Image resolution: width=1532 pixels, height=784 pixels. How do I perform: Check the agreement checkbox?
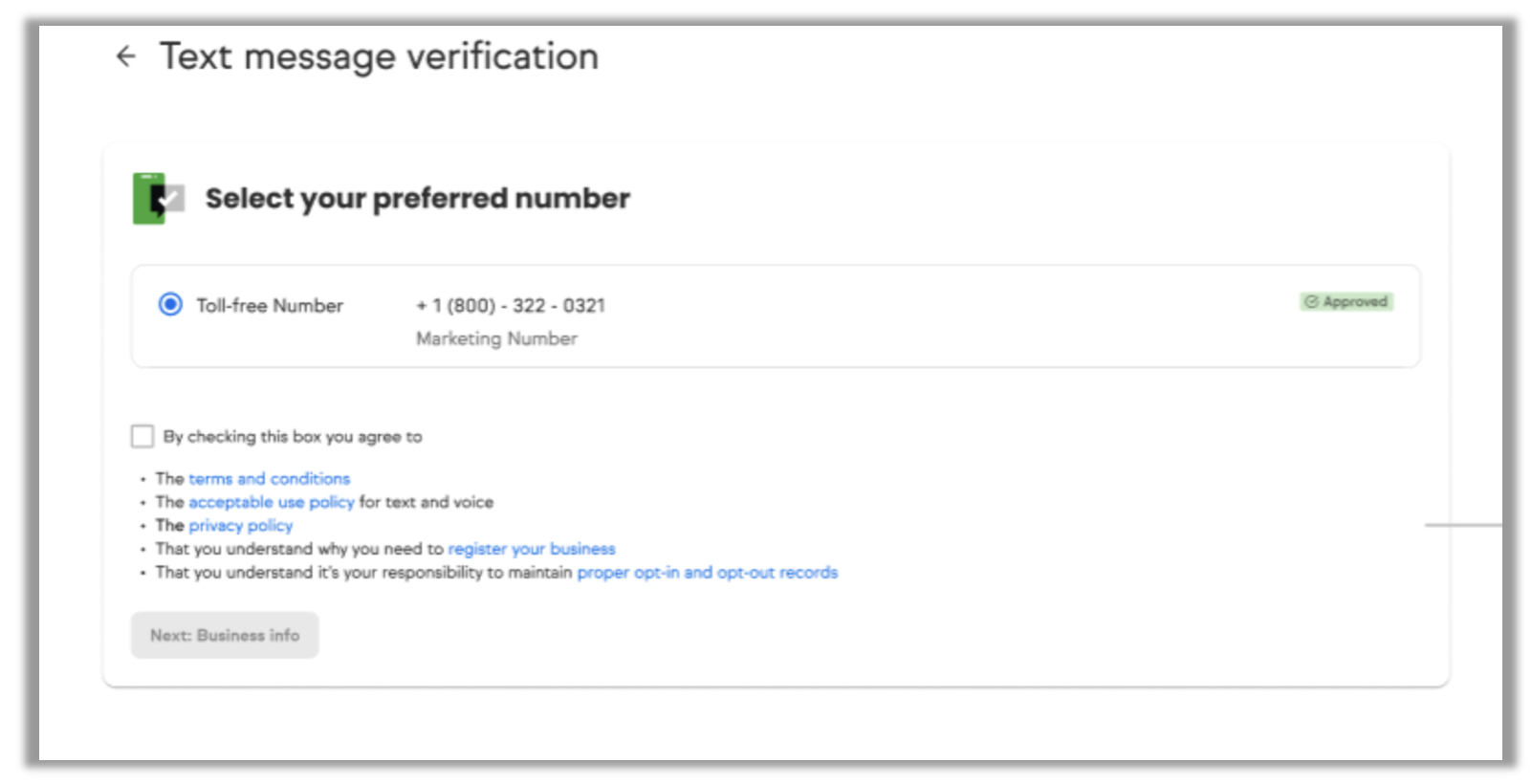(x=142, y=436)
